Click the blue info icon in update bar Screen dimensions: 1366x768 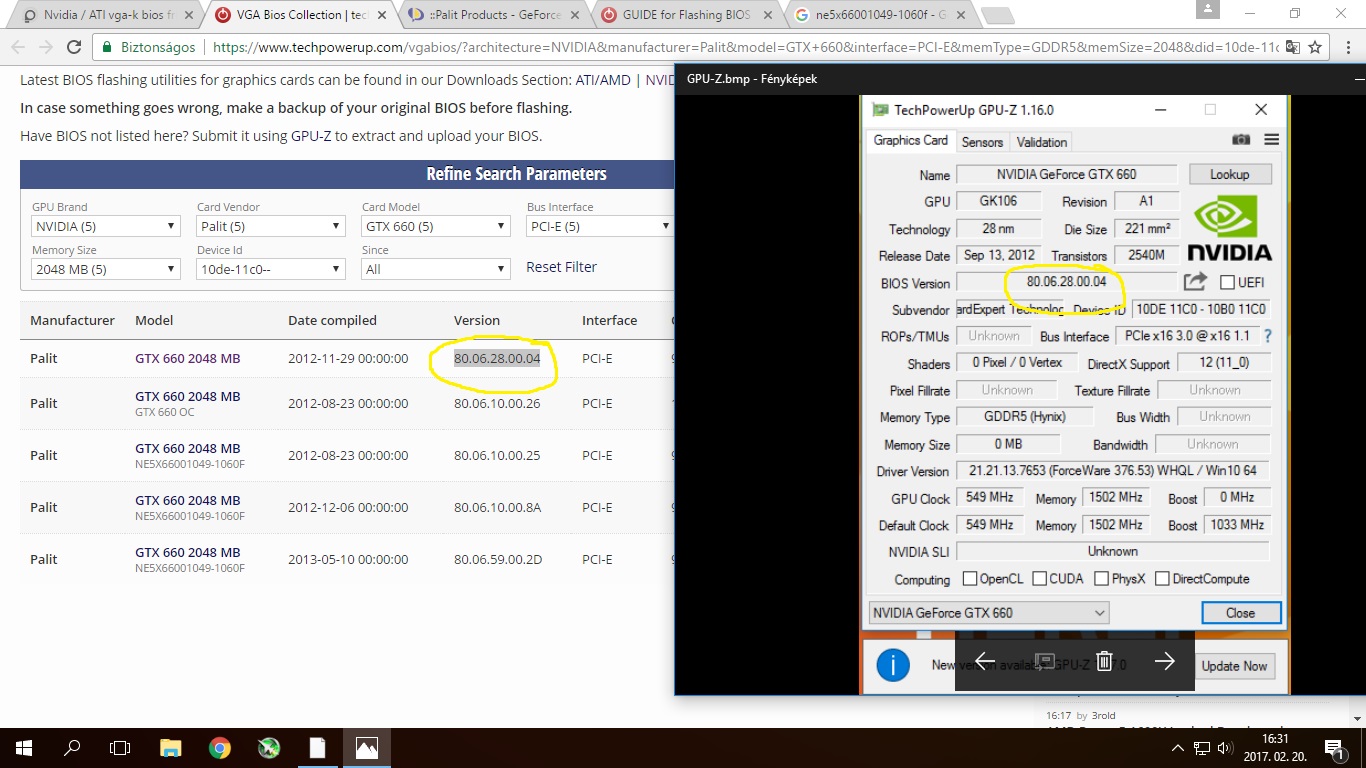click(893, 665)
